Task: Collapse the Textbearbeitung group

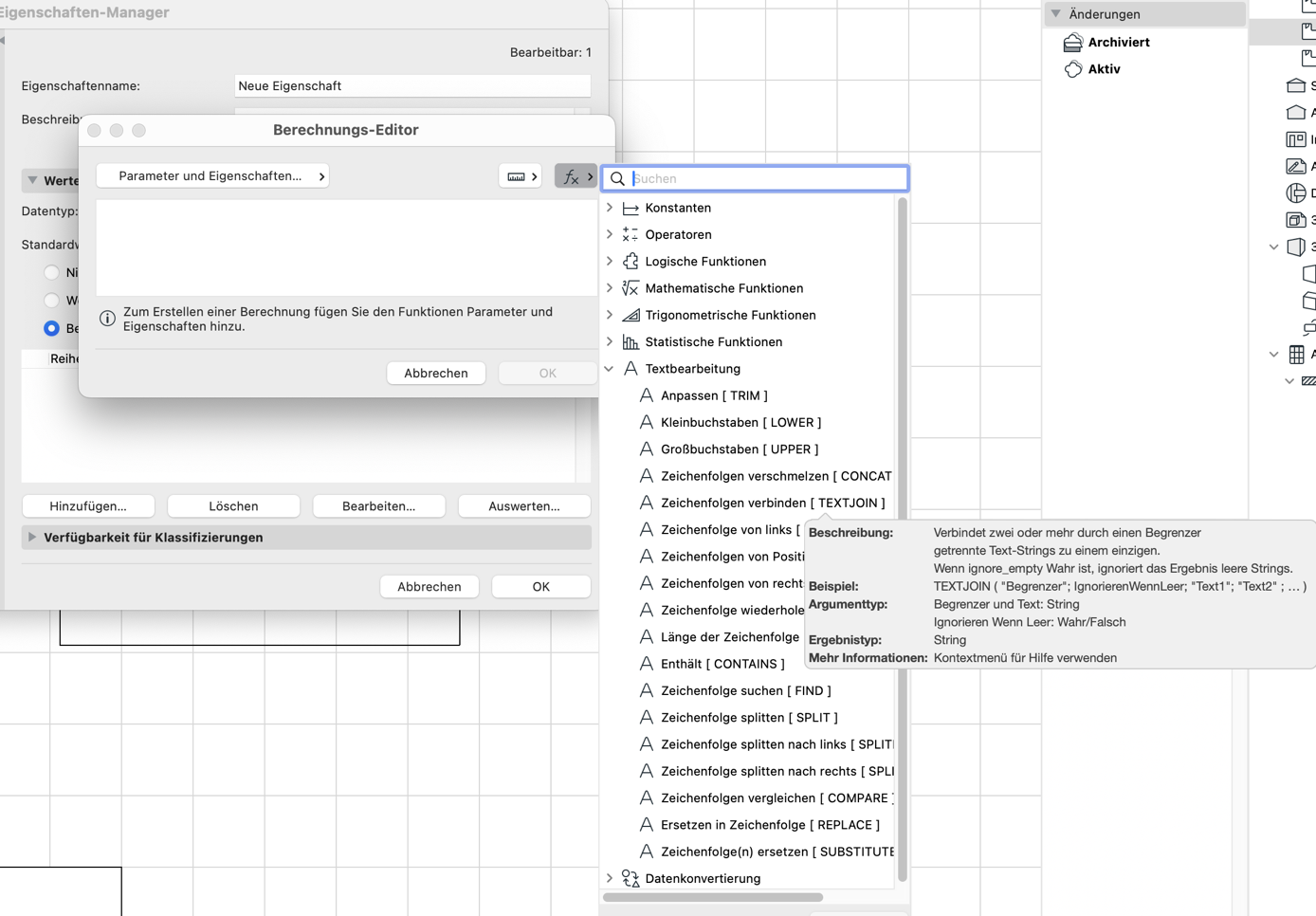Action: click(610, 369)
